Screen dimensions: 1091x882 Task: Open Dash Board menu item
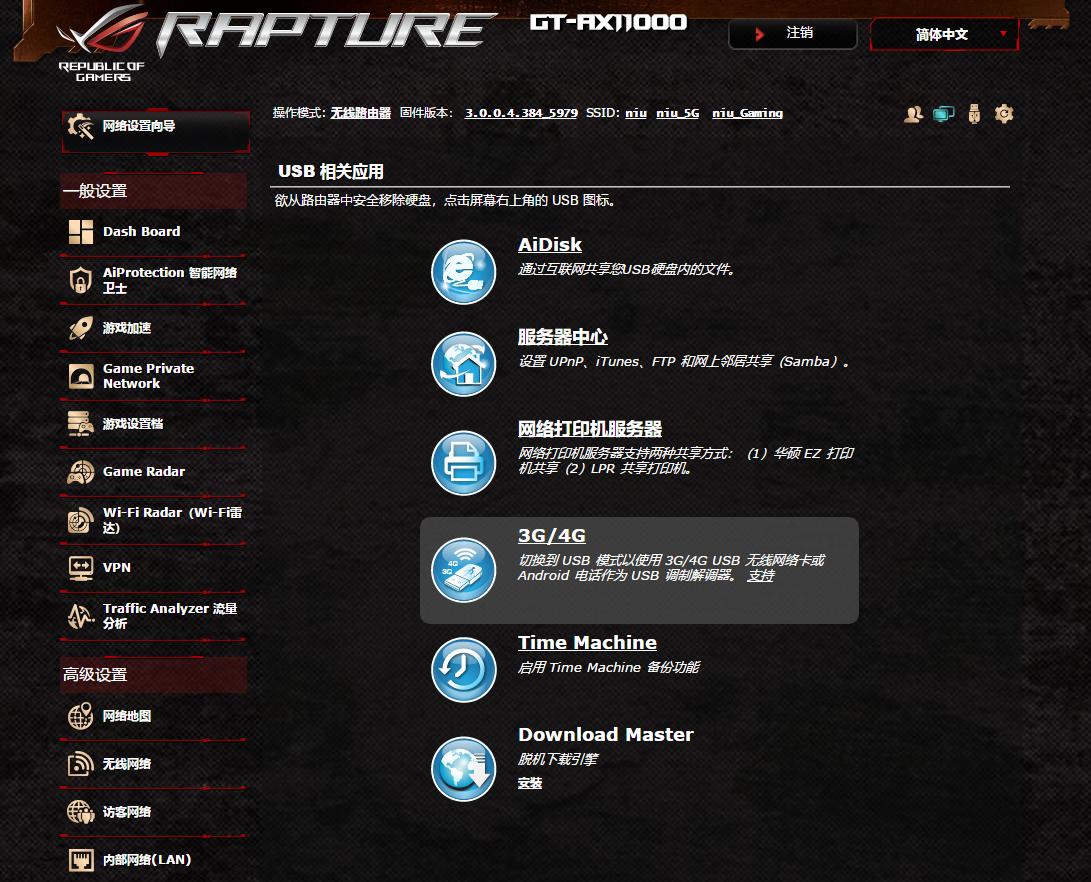click(141, 232)
